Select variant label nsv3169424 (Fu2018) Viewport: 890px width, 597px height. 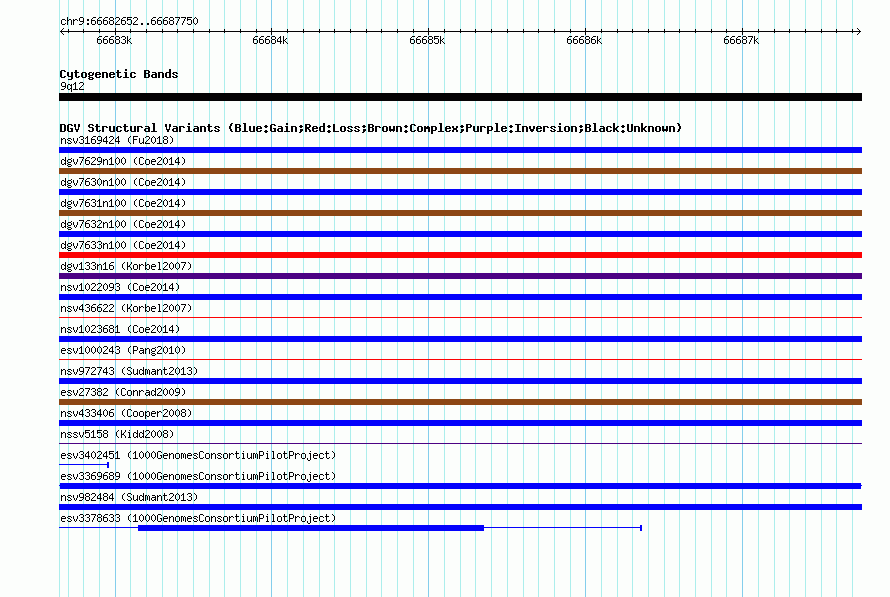[117, 140]
